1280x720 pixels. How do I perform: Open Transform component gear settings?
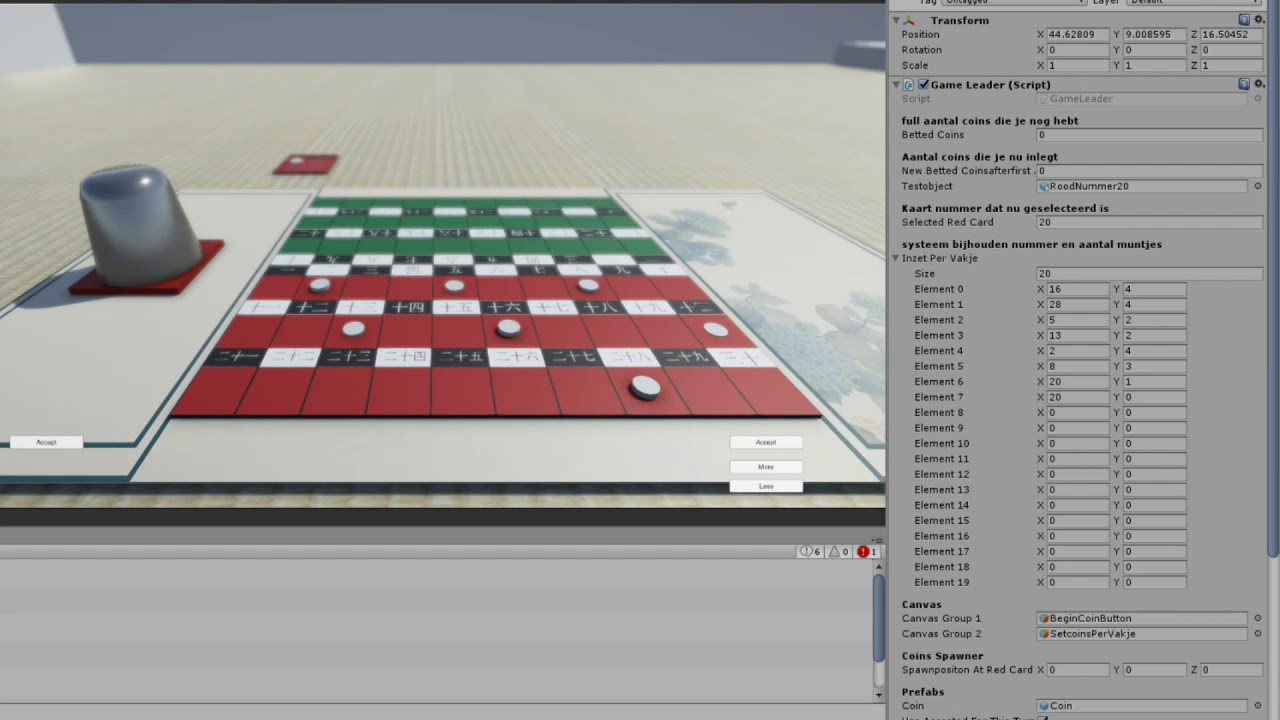click(x=1257, y=20)
